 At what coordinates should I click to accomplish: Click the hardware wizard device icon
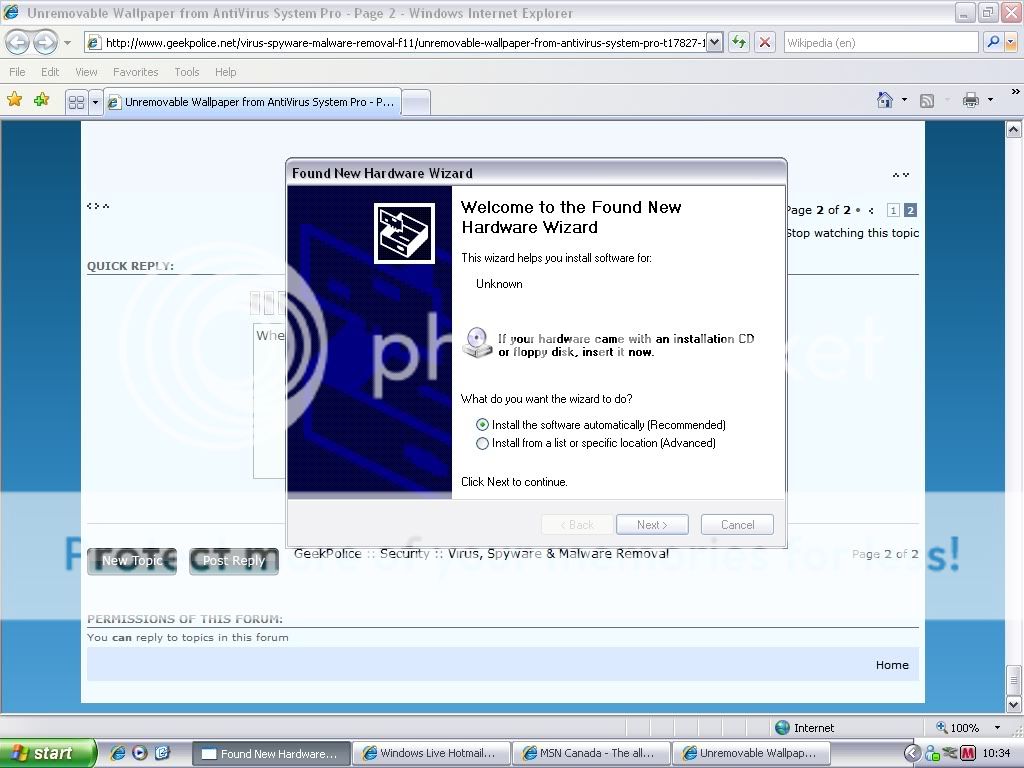coord(404,233)
